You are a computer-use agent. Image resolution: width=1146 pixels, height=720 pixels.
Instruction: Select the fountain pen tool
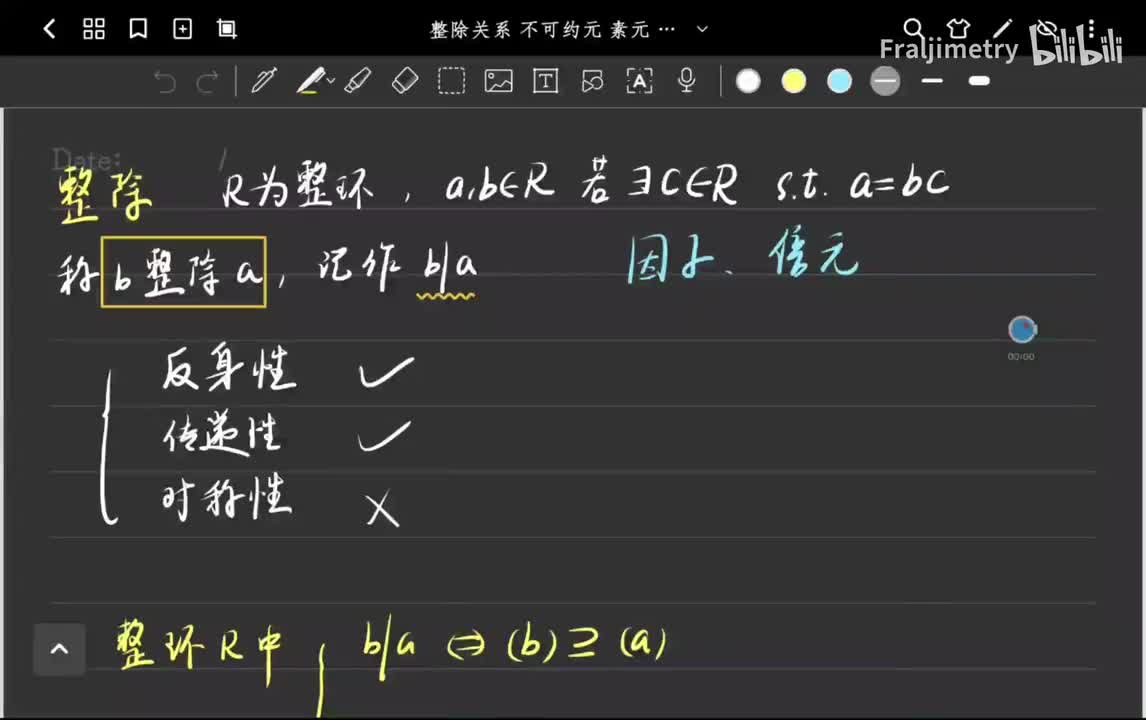(x=264, y=80)
